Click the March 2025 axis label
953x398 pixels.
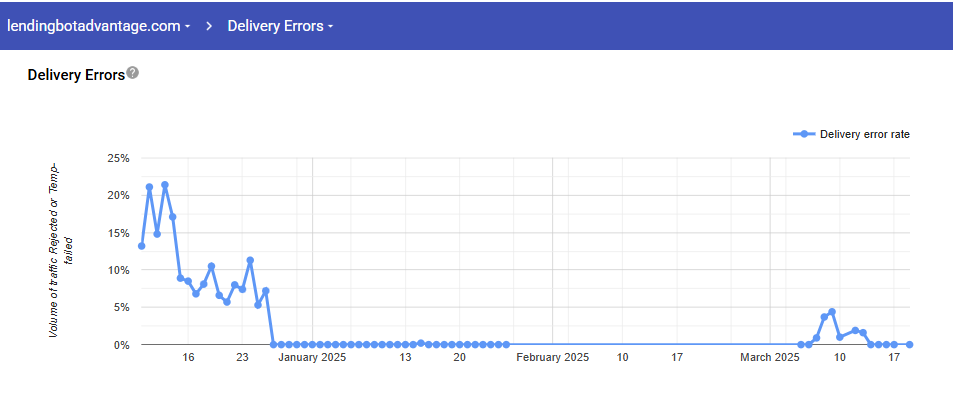tap(770, 357)
